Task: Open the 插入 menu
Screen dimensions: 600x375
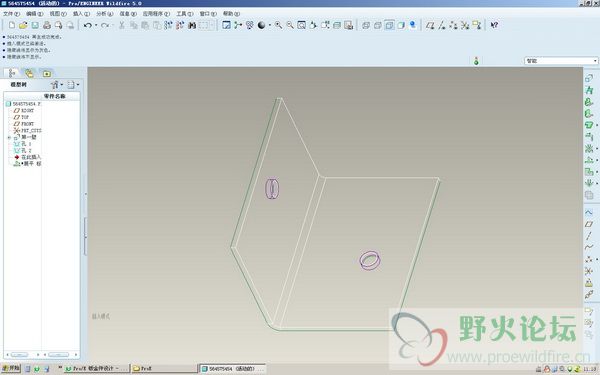Action: 81,14
